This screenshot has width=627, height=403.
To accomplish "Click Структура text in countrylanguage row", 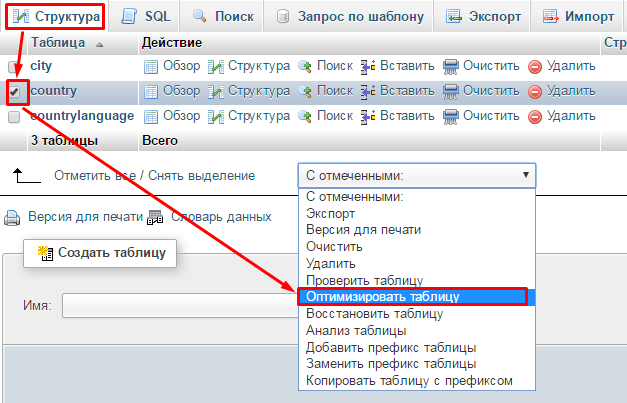I will (259, 116).
